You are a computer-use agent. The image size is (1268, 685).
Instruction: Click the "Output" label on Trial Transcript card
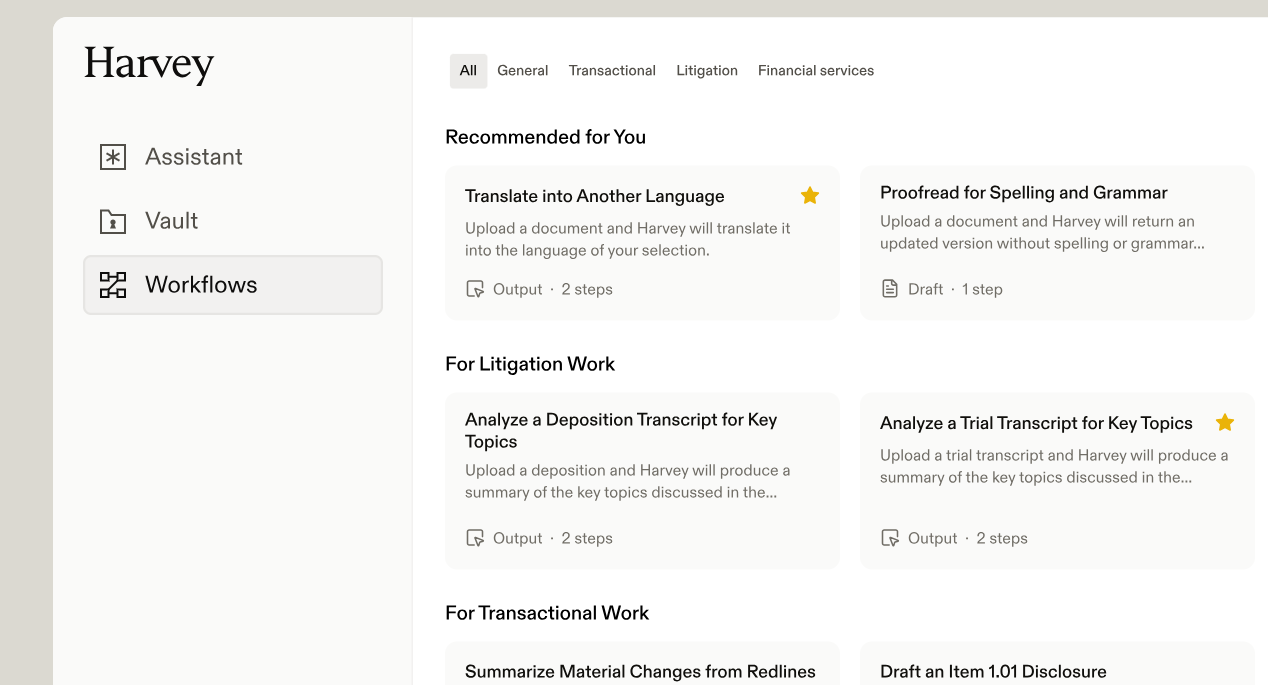tap(932, 538)
